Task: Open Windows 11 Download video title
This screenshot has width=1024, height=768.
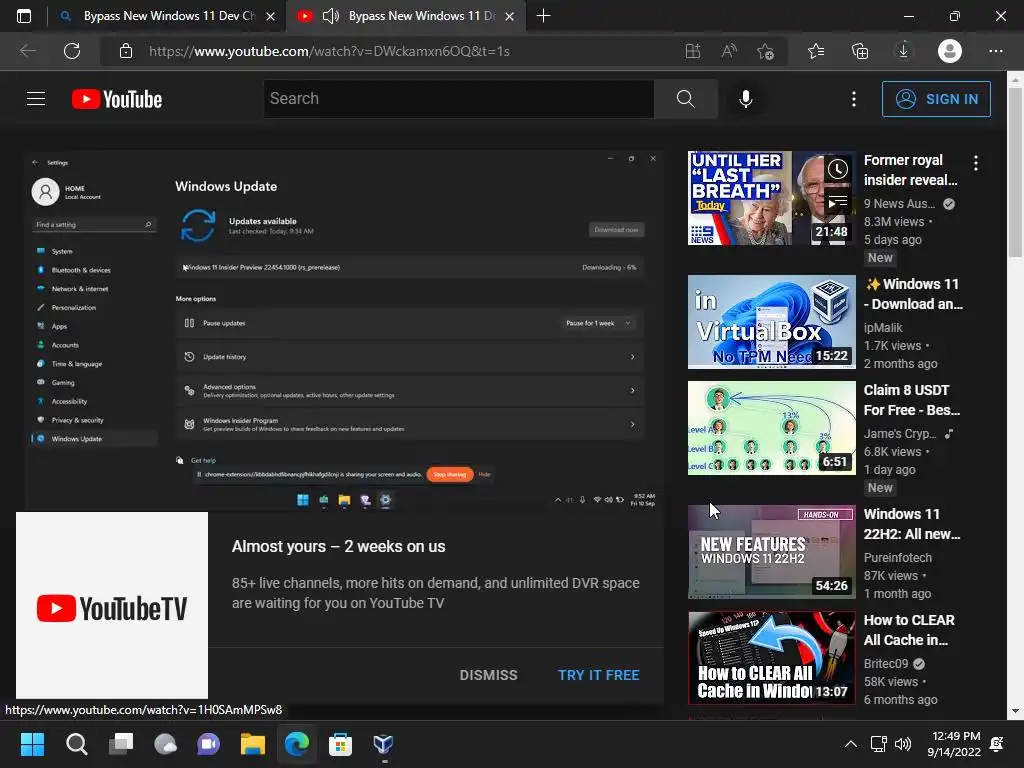Action: coord(913,294)
